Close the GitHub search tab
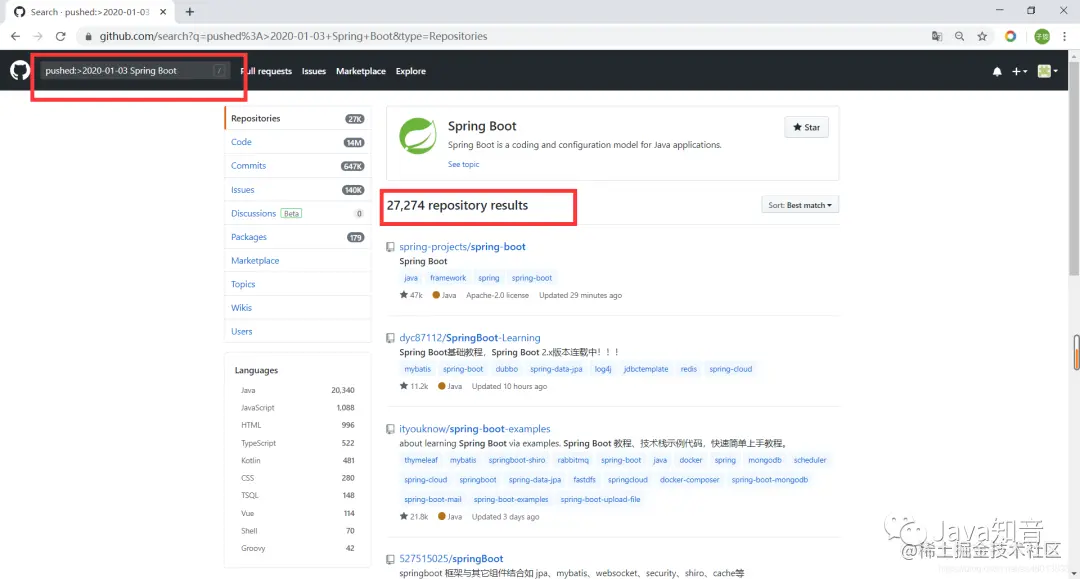Screen dimensions: 1080x579 click(x=163, y=12)
